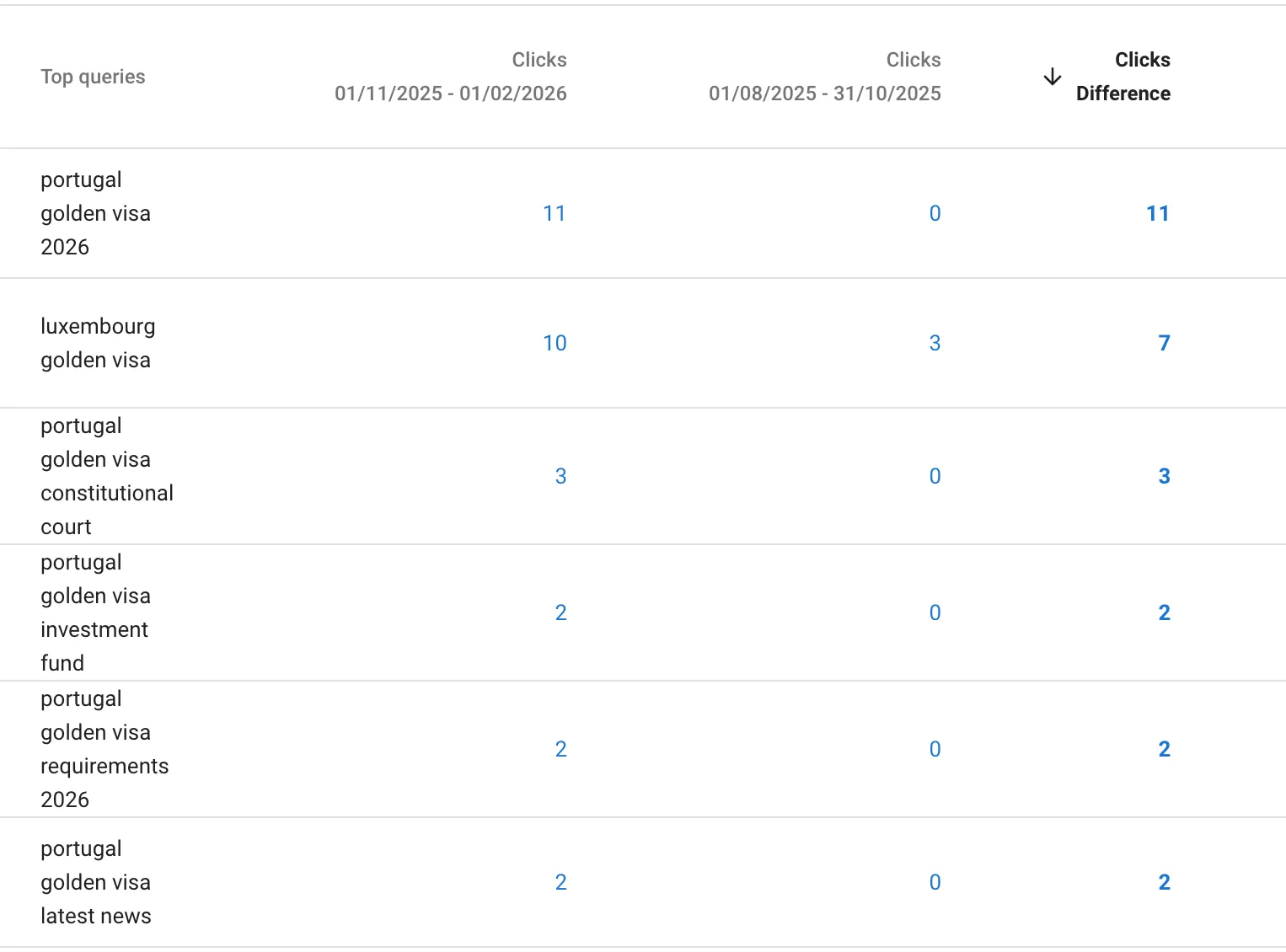Click the Top queries column header
This screenshot has height=952, width=1286.
pyautogui.click(x=93, y=76)
